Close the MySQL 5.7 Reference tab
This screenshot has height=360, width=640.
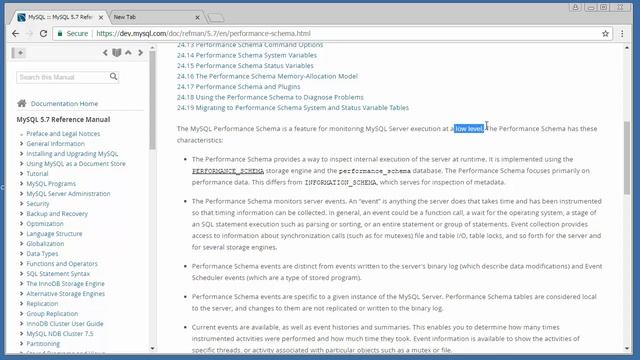pos(101,18)
